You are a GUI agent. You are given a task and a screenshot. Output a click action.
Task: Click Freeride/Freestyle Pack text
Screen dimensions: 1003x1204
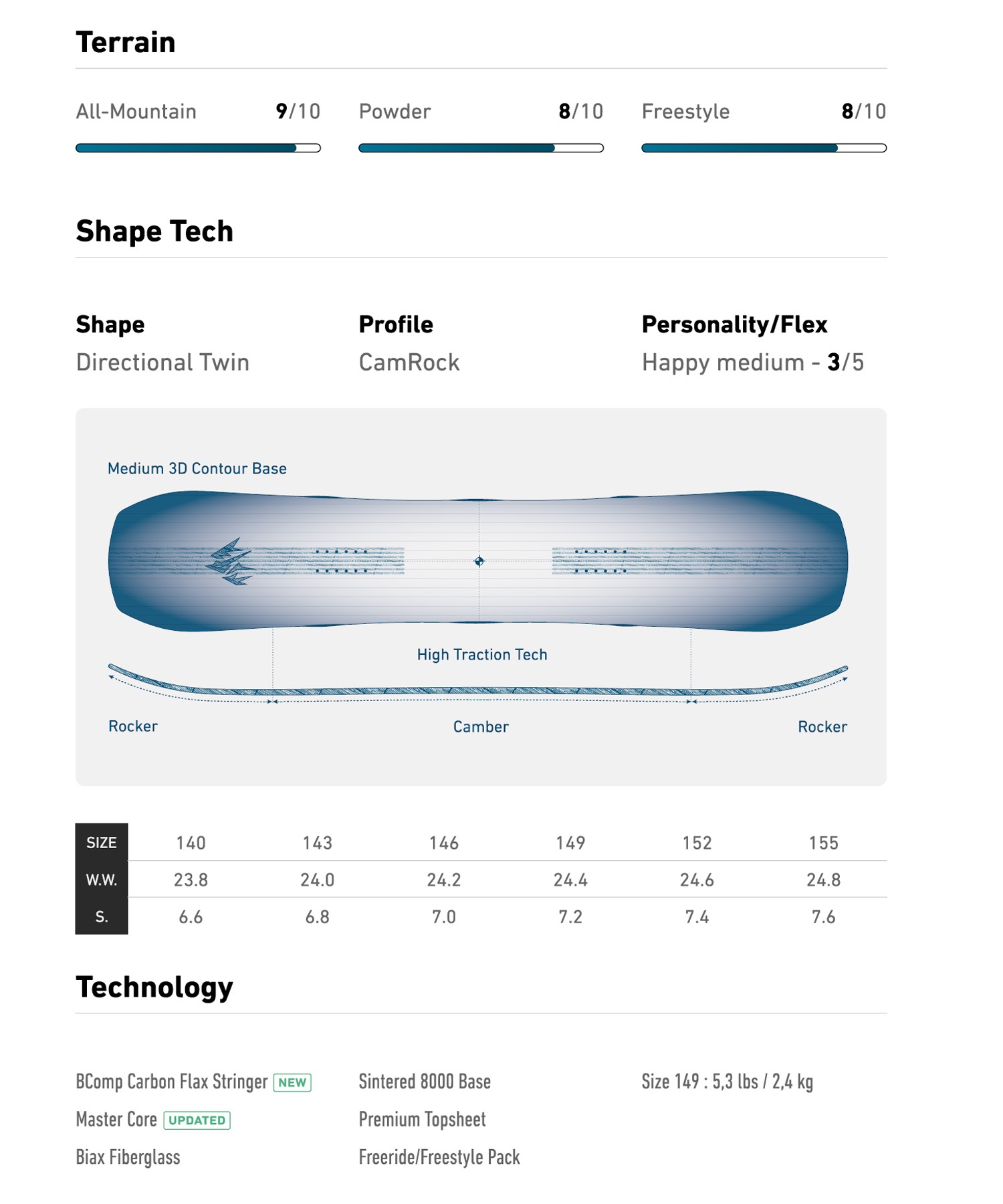pyautogui.click(x=439, y=1158)
